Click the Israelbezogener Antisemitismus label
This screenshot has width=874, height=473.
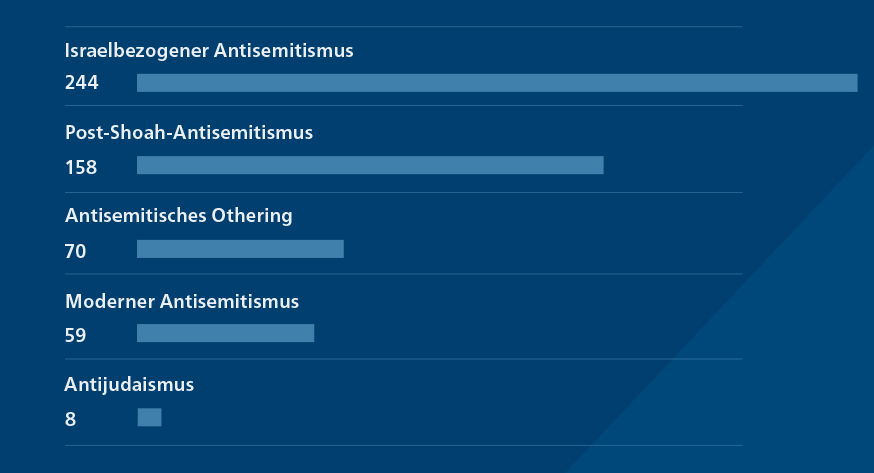coord(209,51)
